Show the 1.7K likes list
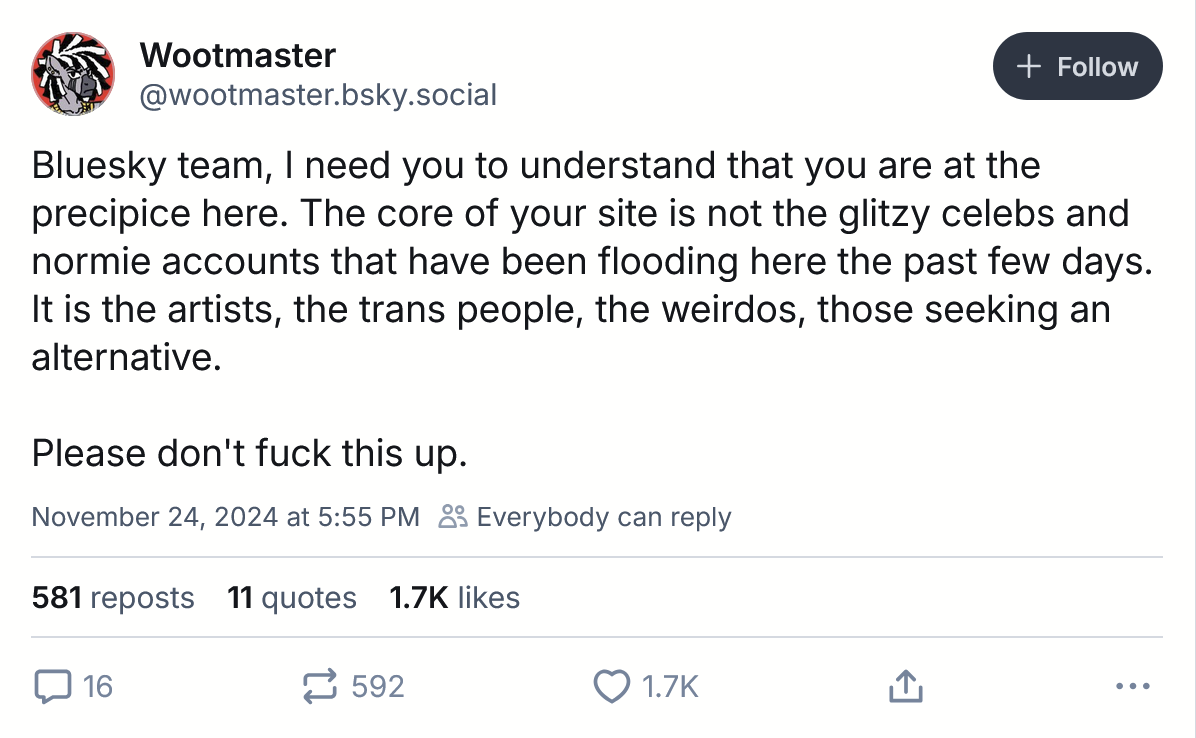The height and width of the screenshot is (738, 1196). (x=454, y=598)
